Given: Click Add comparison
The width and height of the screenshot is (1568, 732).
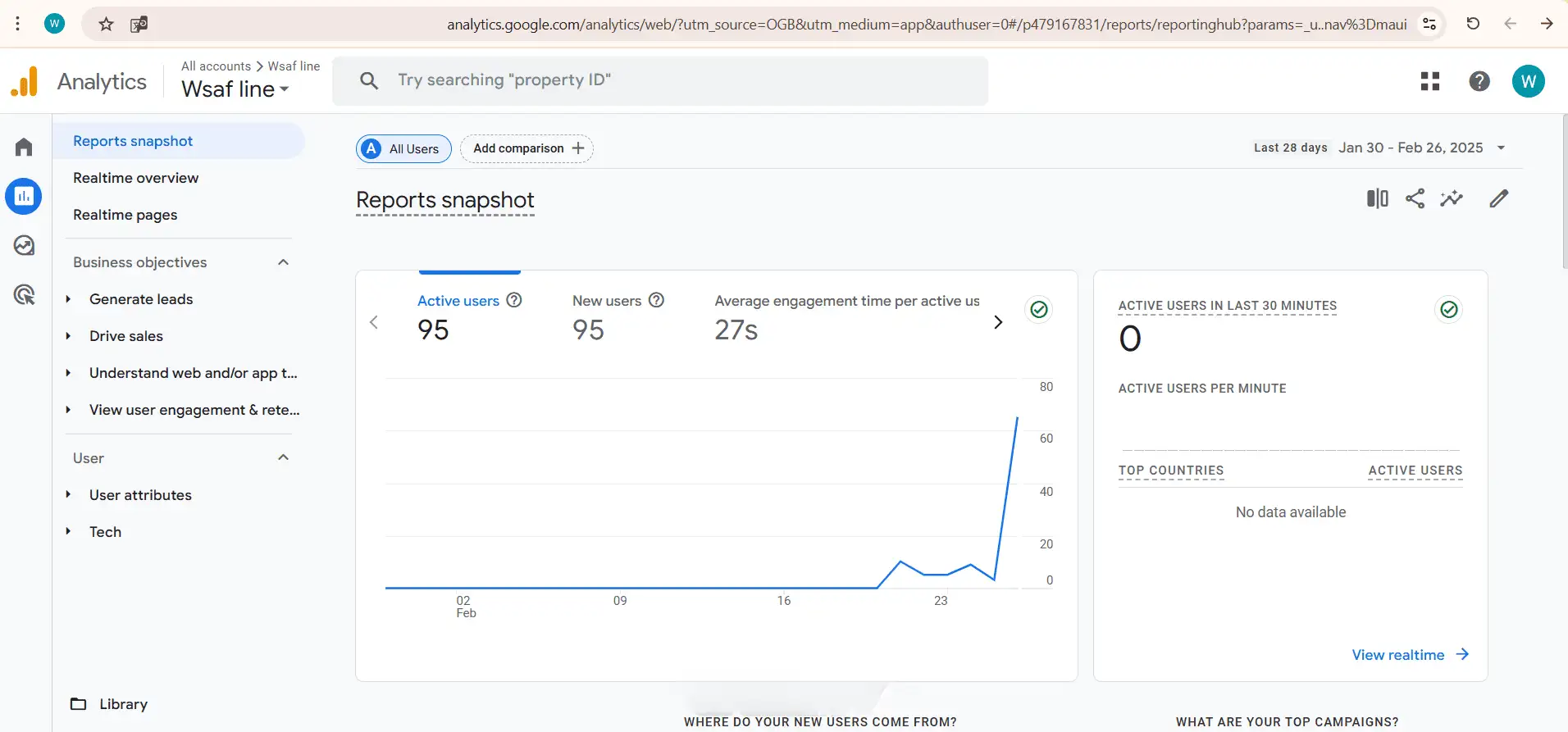Looking at the screenshot, I should 526,148.
